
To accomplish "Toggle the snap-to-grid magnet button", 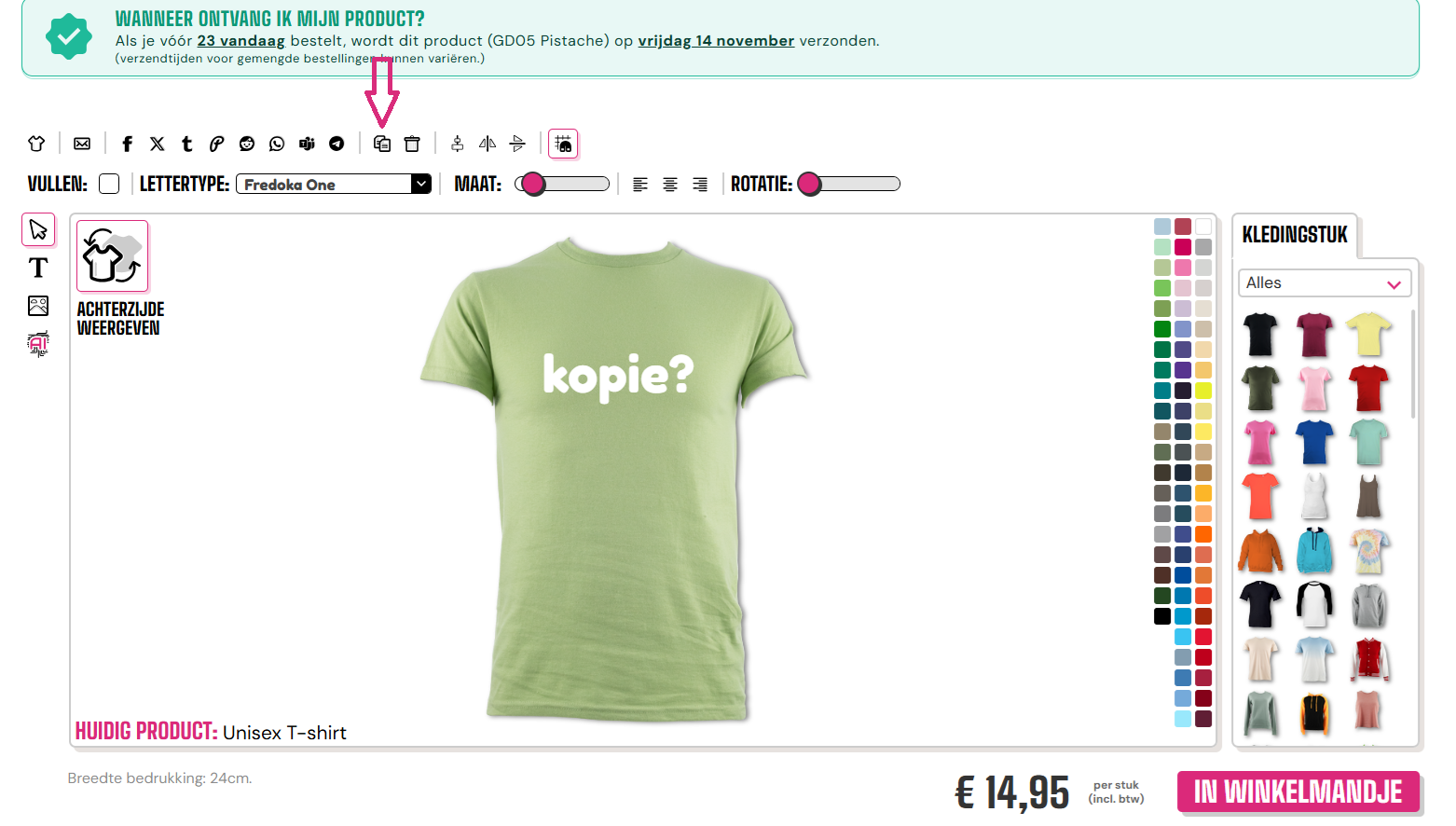I will click(563, 144).
